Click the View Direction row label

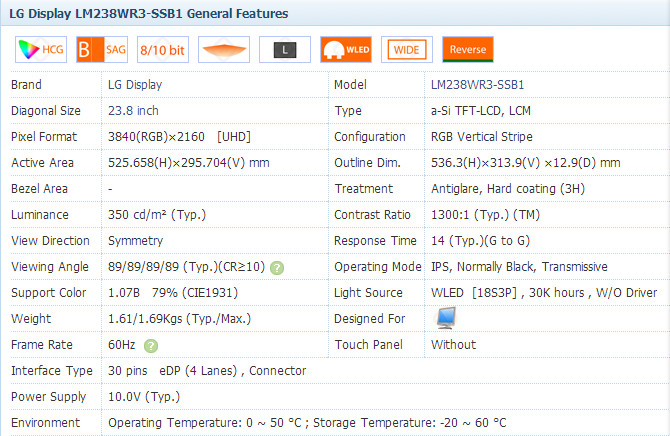coord(50,241)
